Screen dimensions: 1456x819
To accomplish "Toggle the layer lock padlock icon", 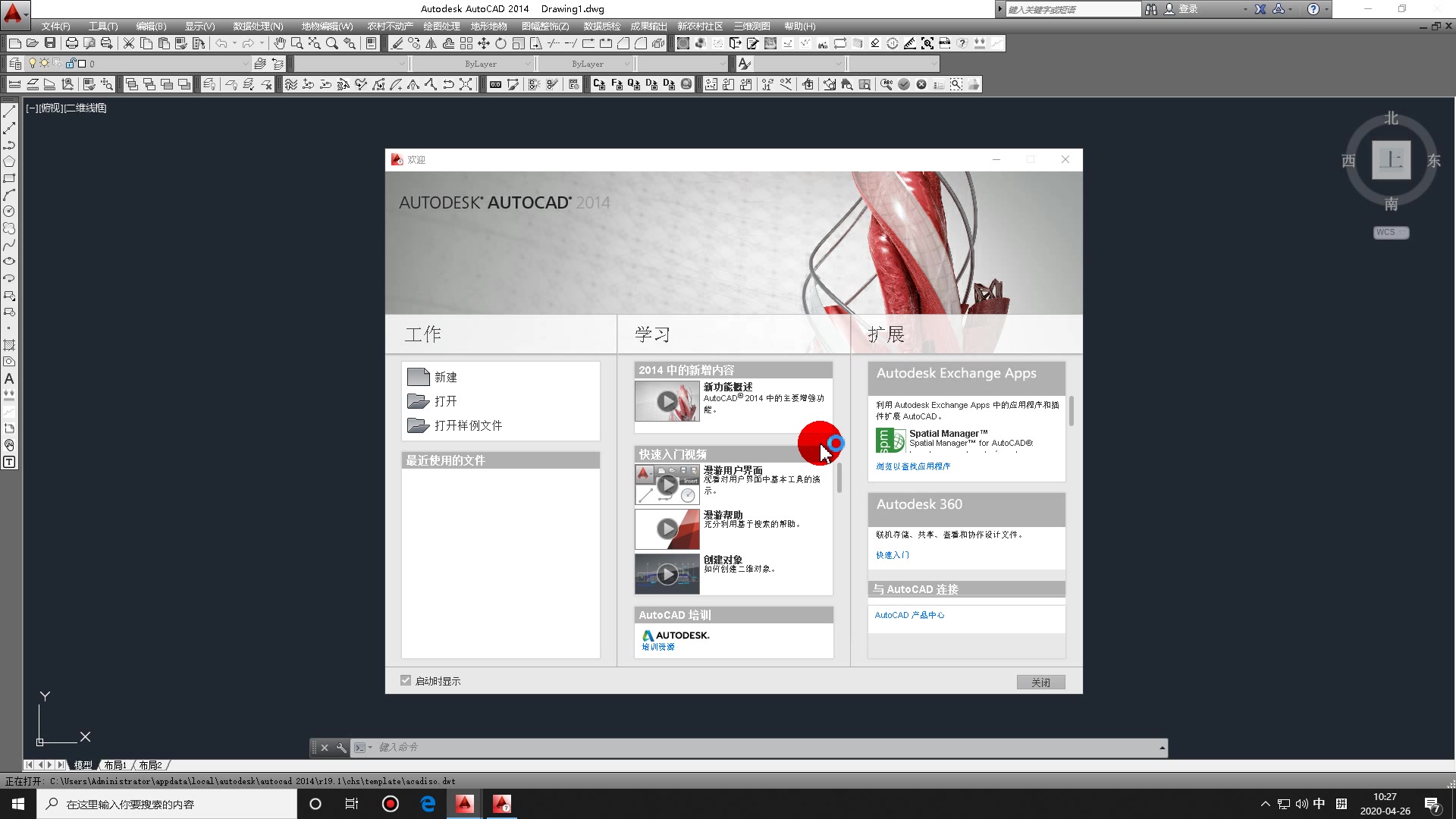I will [70, 64].
